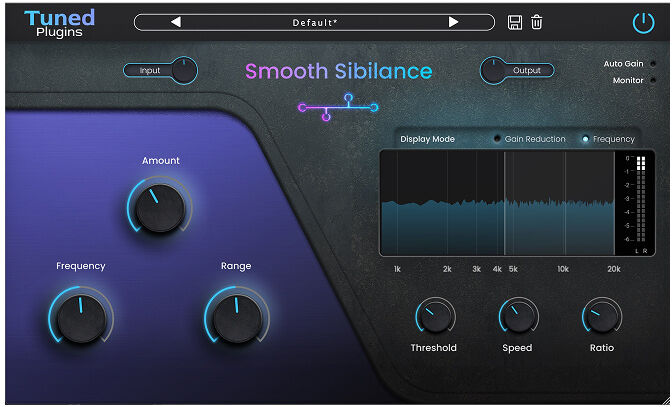Viewport: 672px width, 407px height.
Task: Save preset with the floppy disk icon
Action: [515, 22]
